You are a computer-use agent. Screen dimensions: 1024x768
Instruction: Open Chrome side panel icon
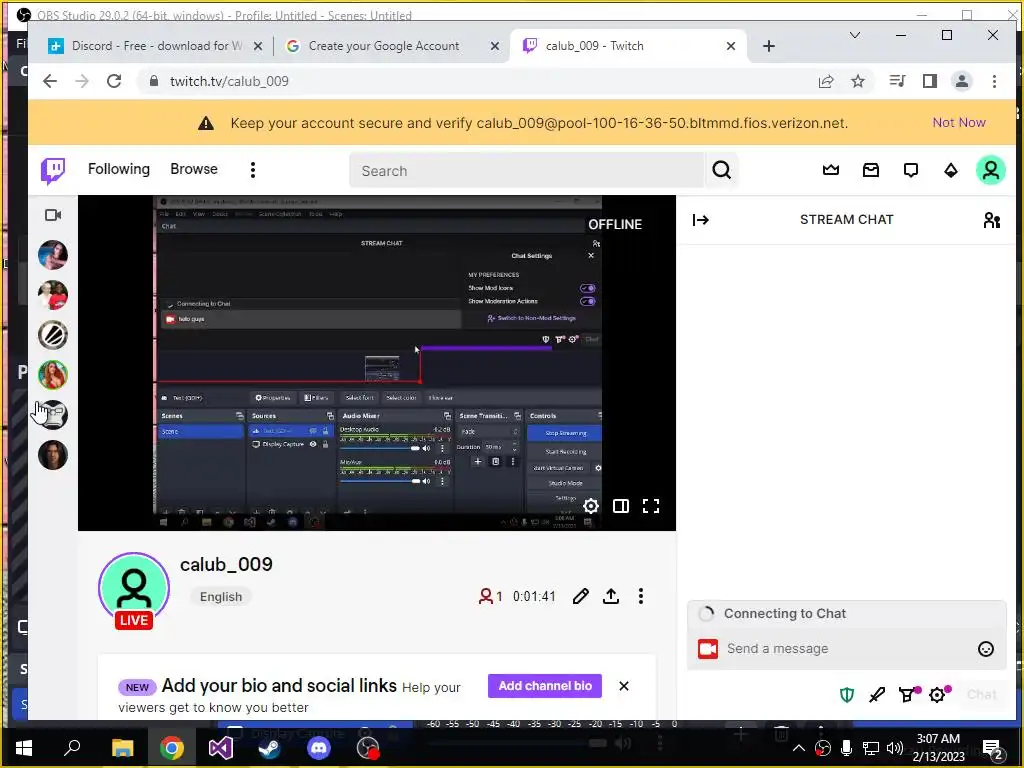929,81
